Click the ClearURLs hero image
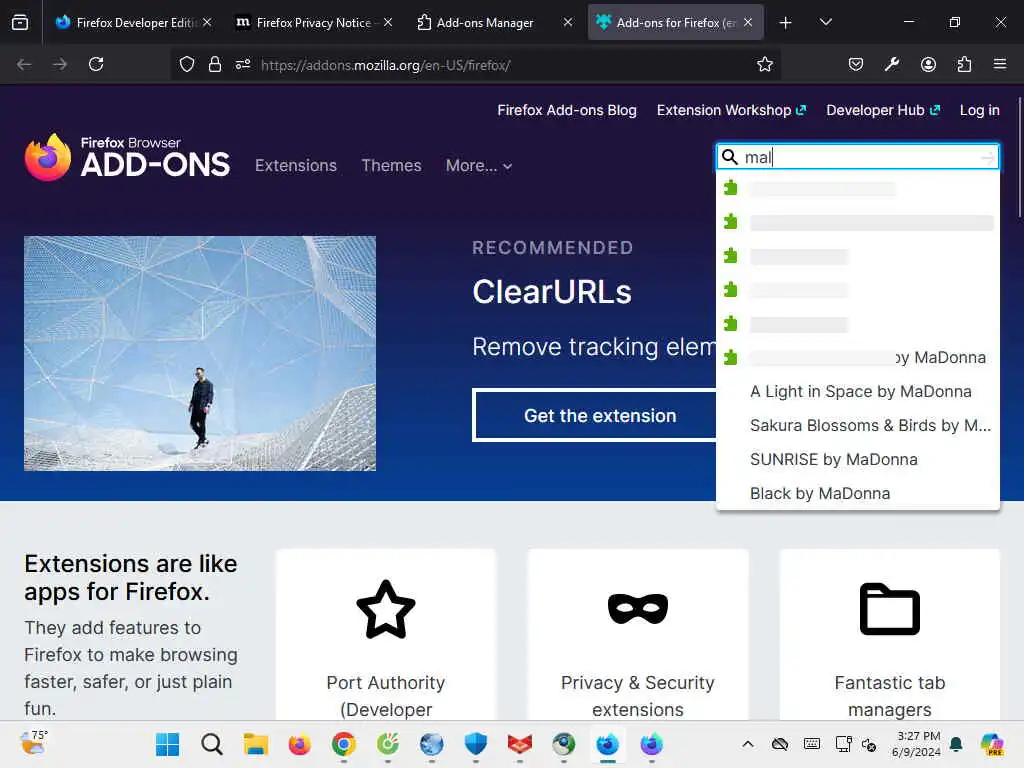 point(200,353)
